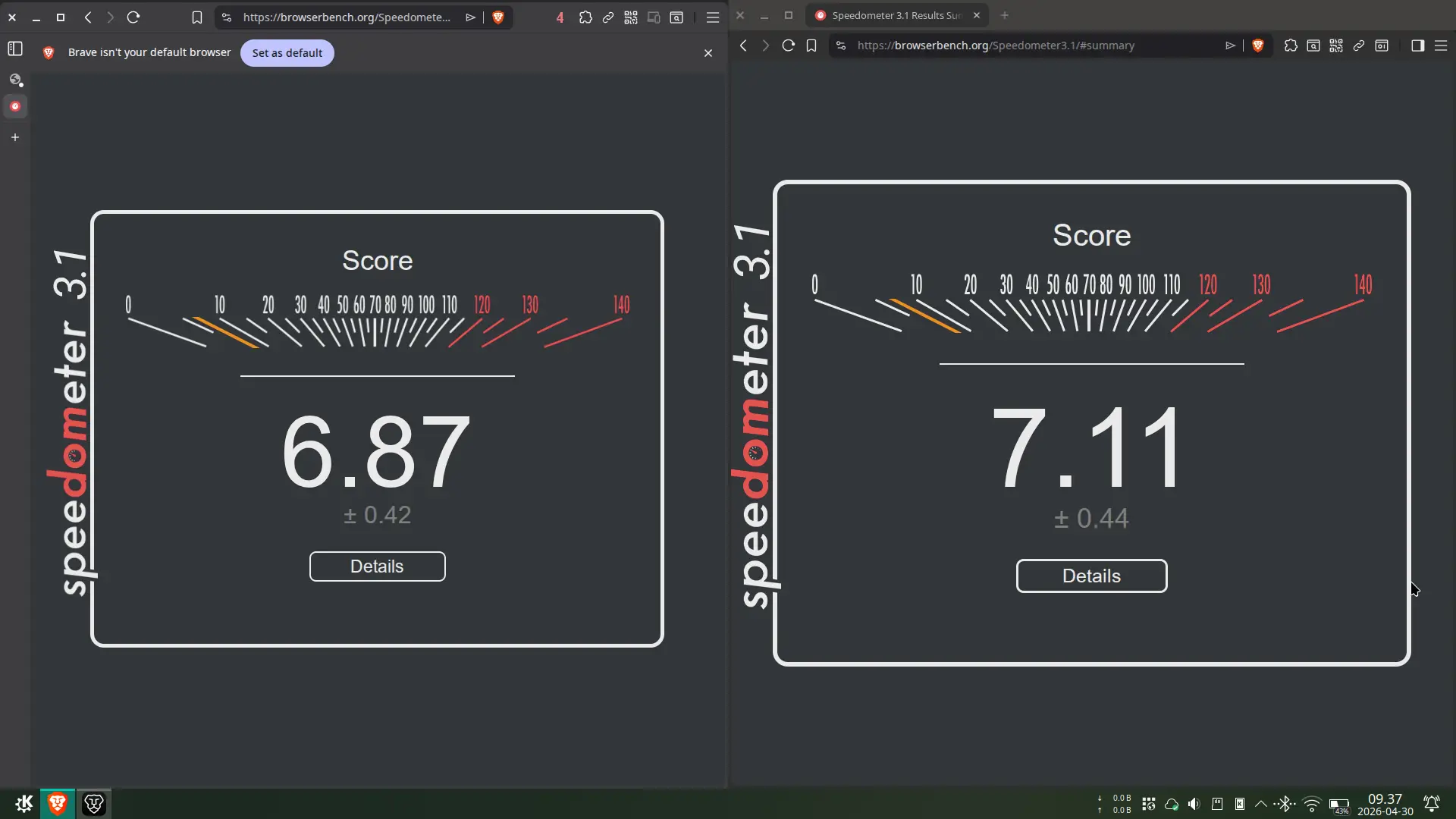Toggle sidebar panel in right browser window
1456x819 pixels.
[1417, 45]
